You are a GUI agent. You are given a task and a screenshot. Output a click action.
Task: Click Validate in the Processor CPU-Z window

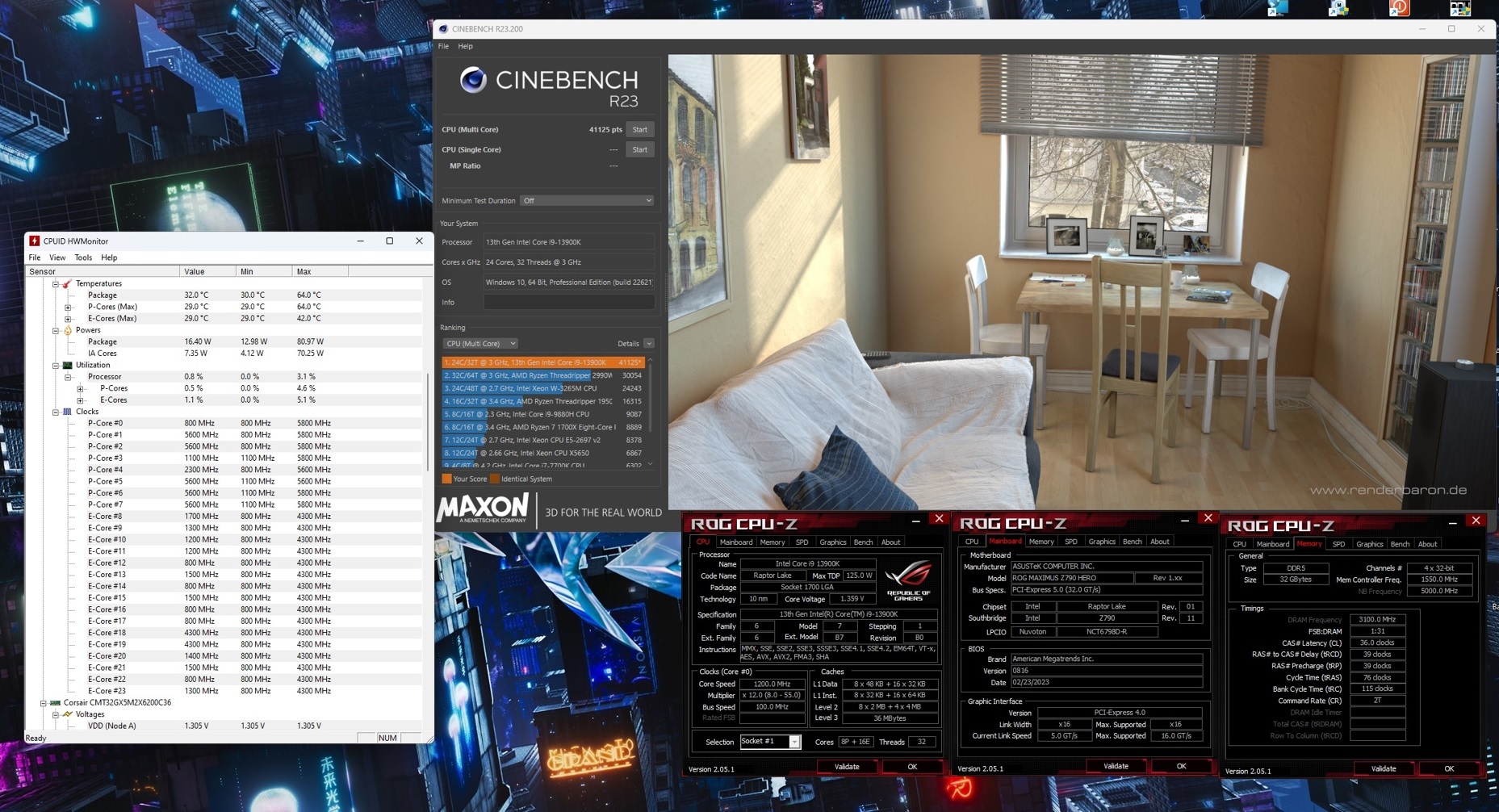click(x=847, y=767)
